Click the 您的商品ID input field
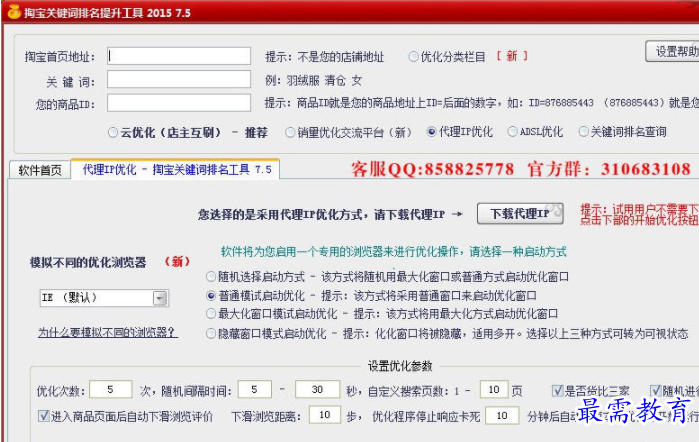 coord(179,103)
